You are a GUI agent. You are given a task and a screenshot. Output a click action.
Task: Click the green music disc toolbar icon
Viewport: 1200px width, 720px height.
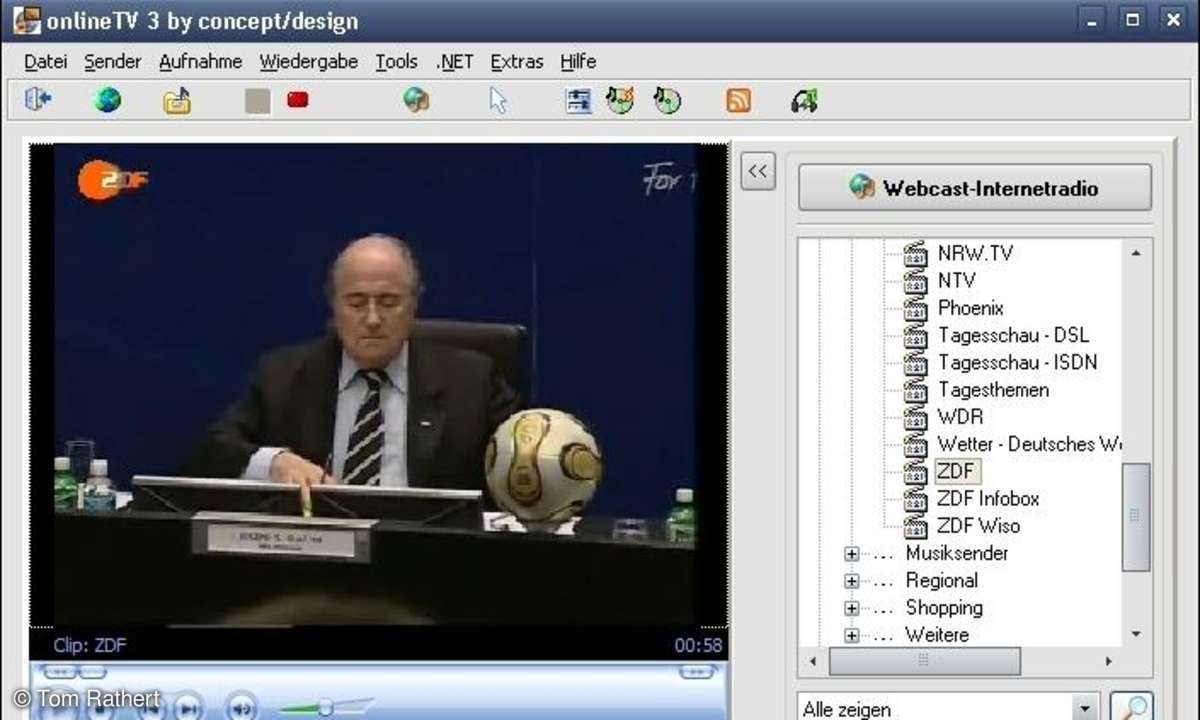click(x=667, y=100)
